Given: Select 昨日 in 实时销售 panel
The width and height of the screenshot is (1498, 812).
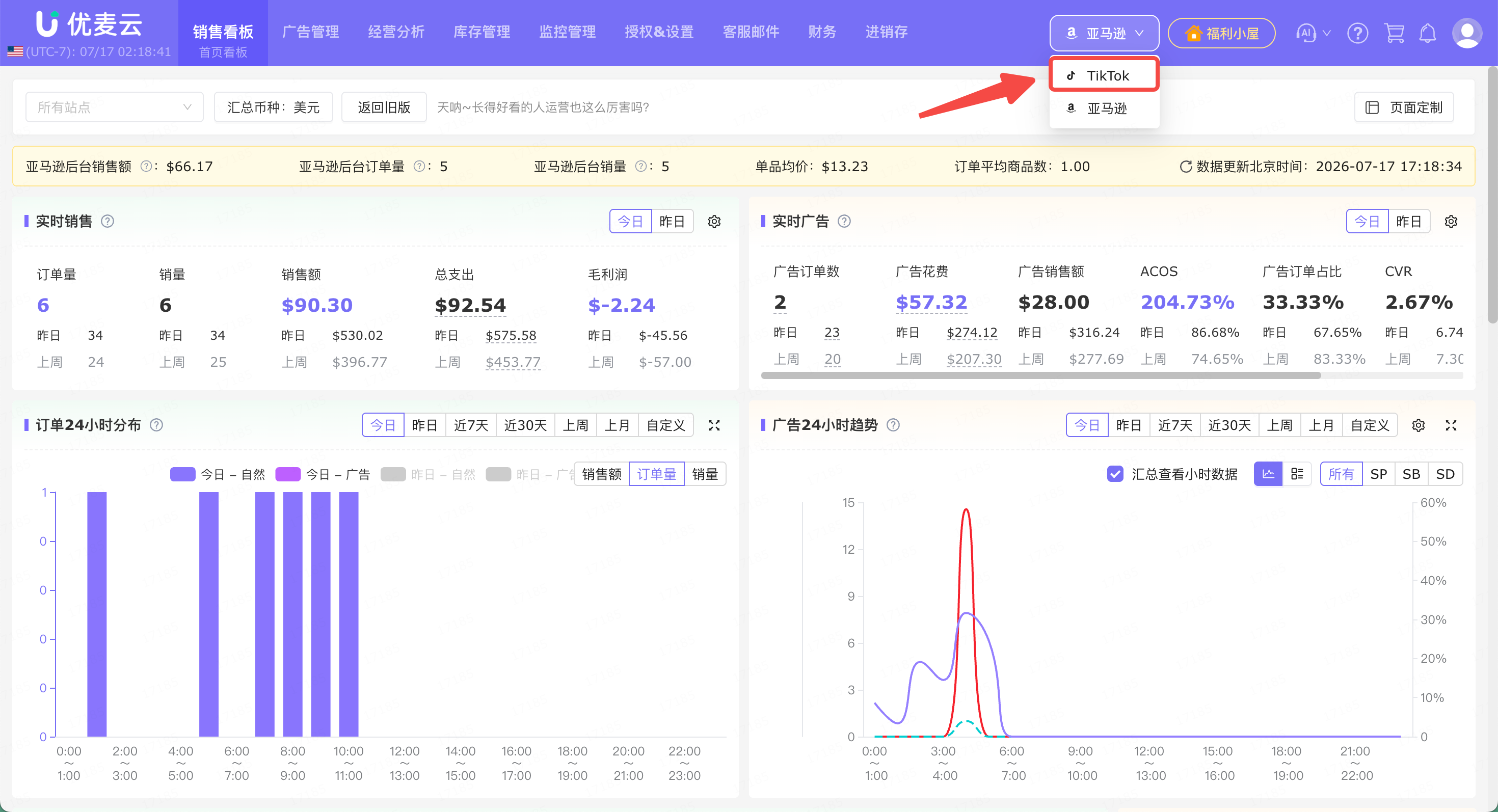Looking at the screenshot, I should [x=672, y=222].
